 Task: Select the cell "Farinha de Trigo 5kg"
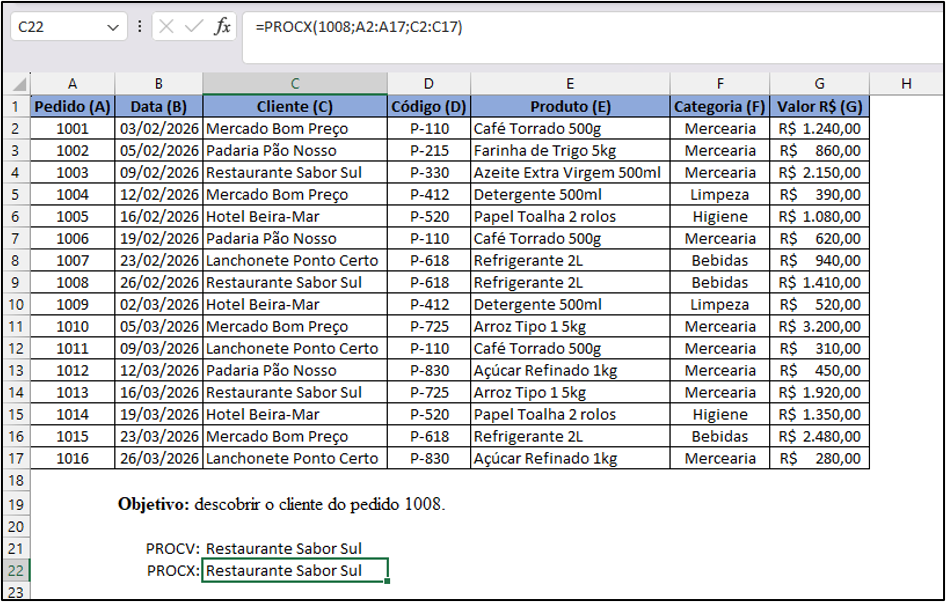(570, 151)
